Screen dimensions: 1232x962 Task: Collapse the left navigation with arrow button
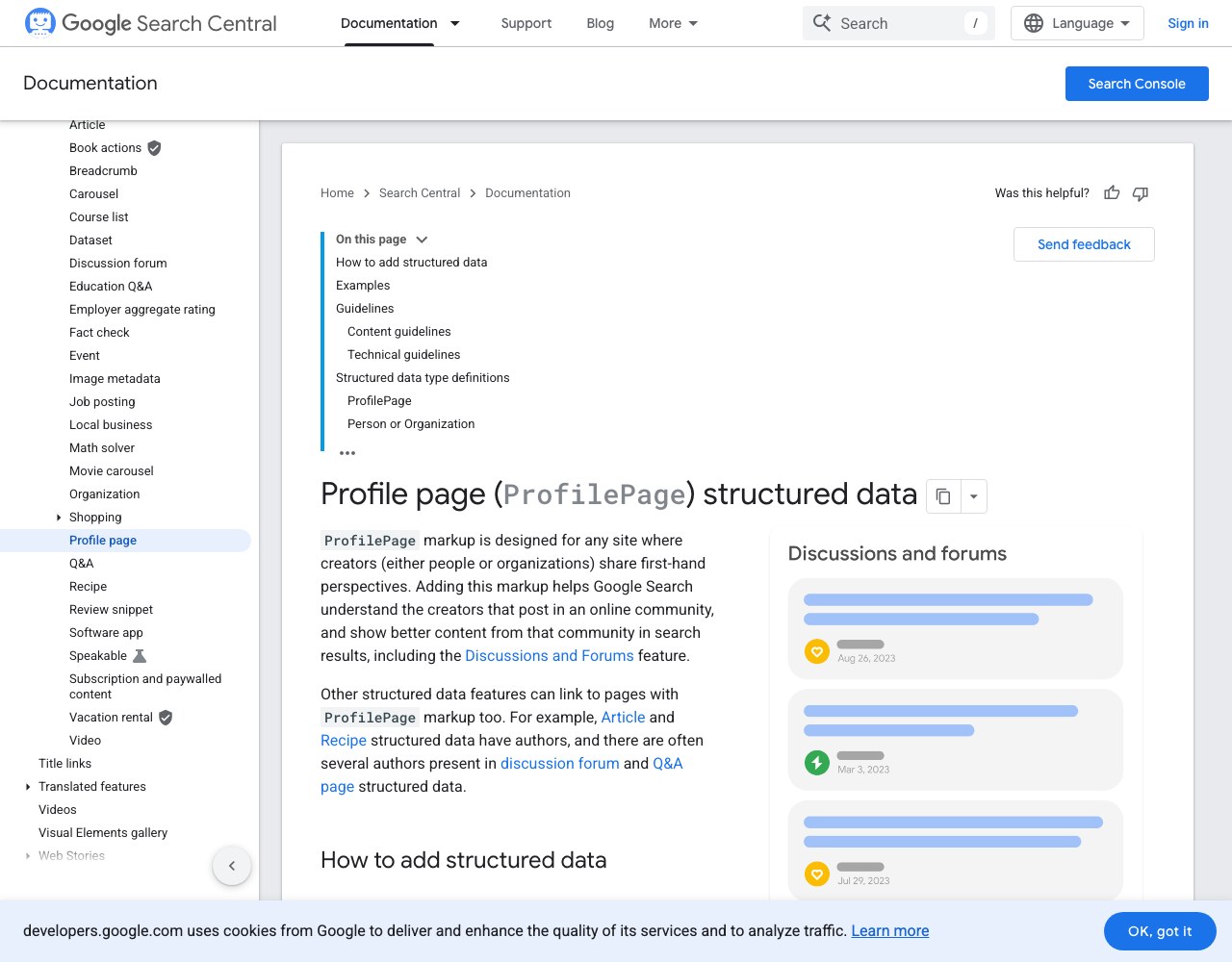[232, 866]
